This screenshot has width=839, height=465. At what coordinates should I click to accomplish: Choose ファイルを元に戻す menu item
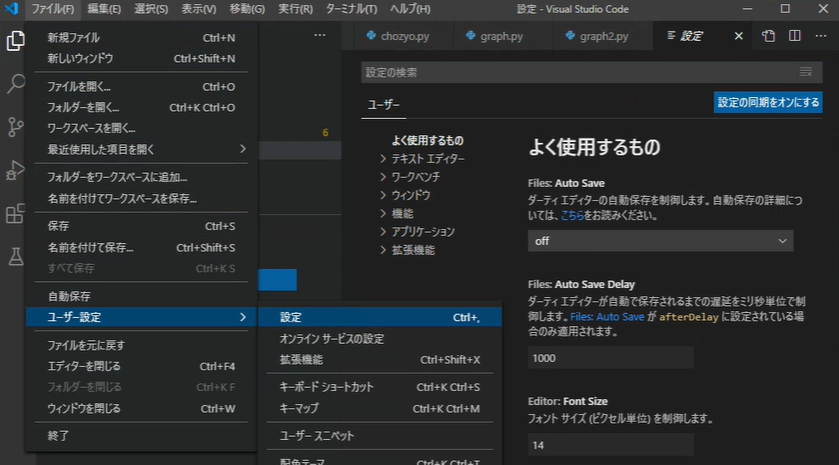click(x=141, y=346)
